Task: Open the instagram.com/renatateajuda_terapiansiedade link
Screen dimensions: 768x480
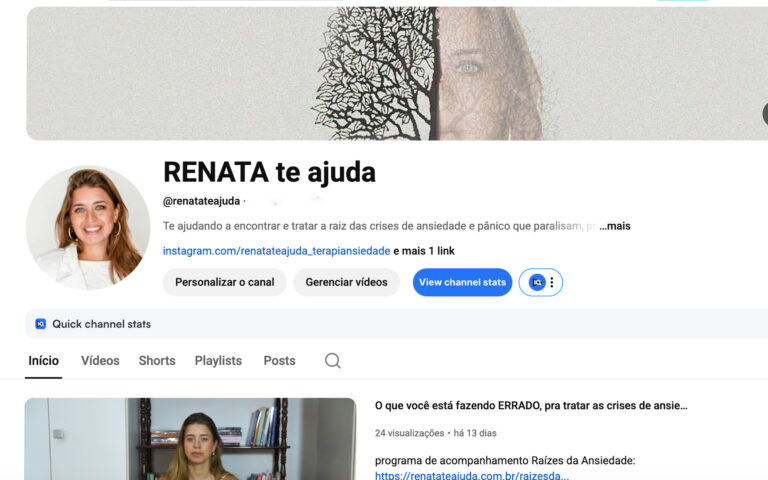Action: coord(276,251)
